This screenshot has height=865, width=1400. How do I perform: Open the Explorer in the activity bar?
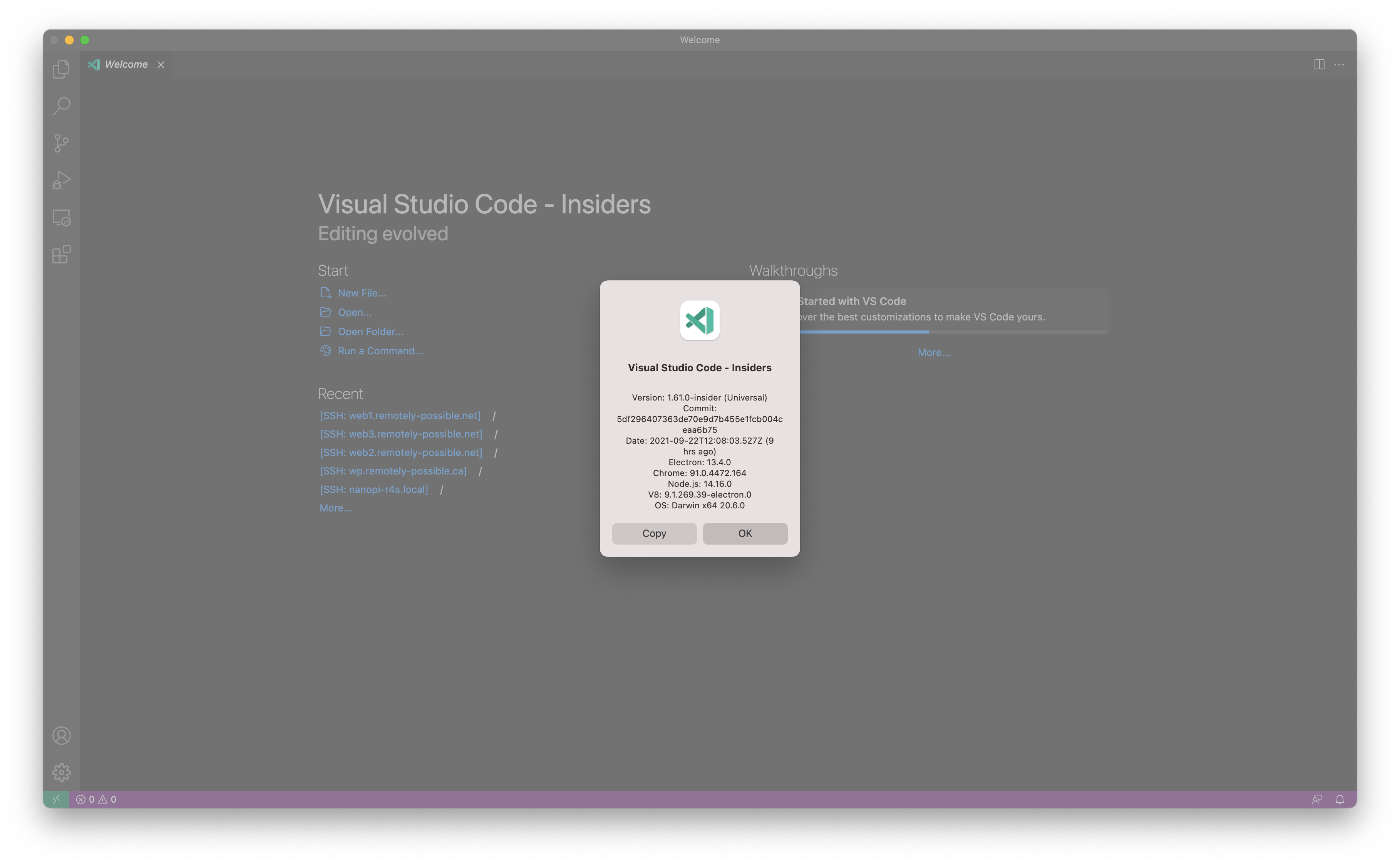(x=61, y=69)
